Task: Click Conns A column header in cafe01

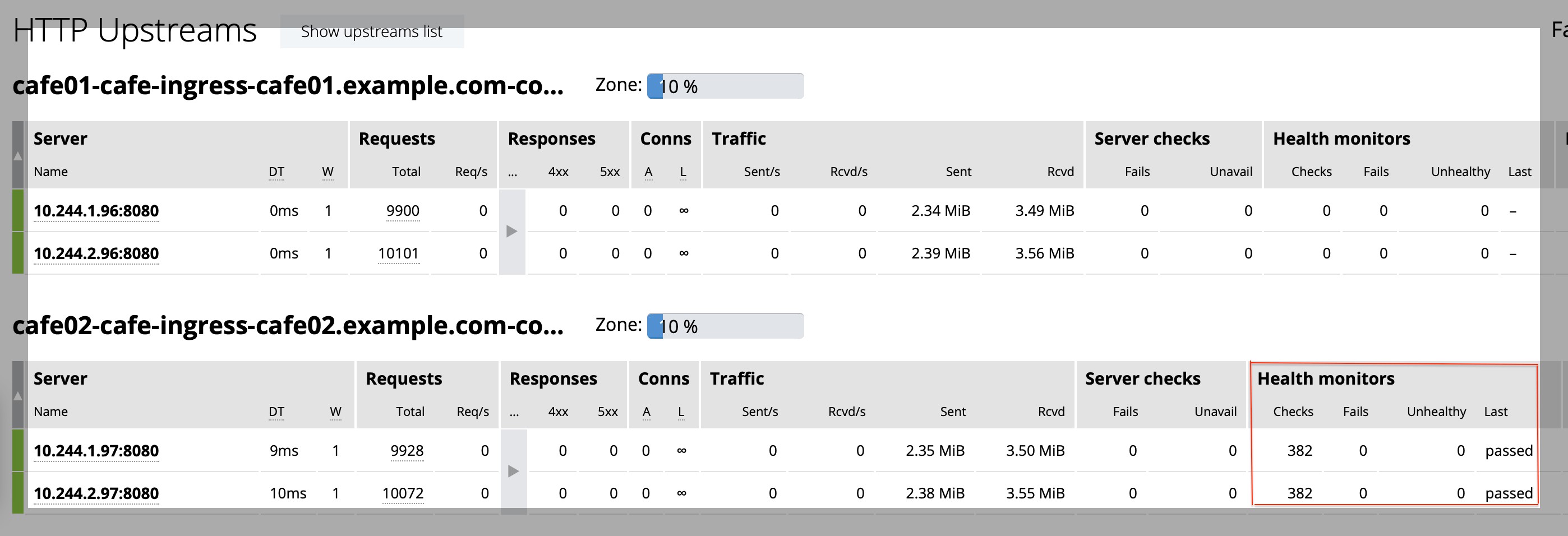Action: [648, 172]
